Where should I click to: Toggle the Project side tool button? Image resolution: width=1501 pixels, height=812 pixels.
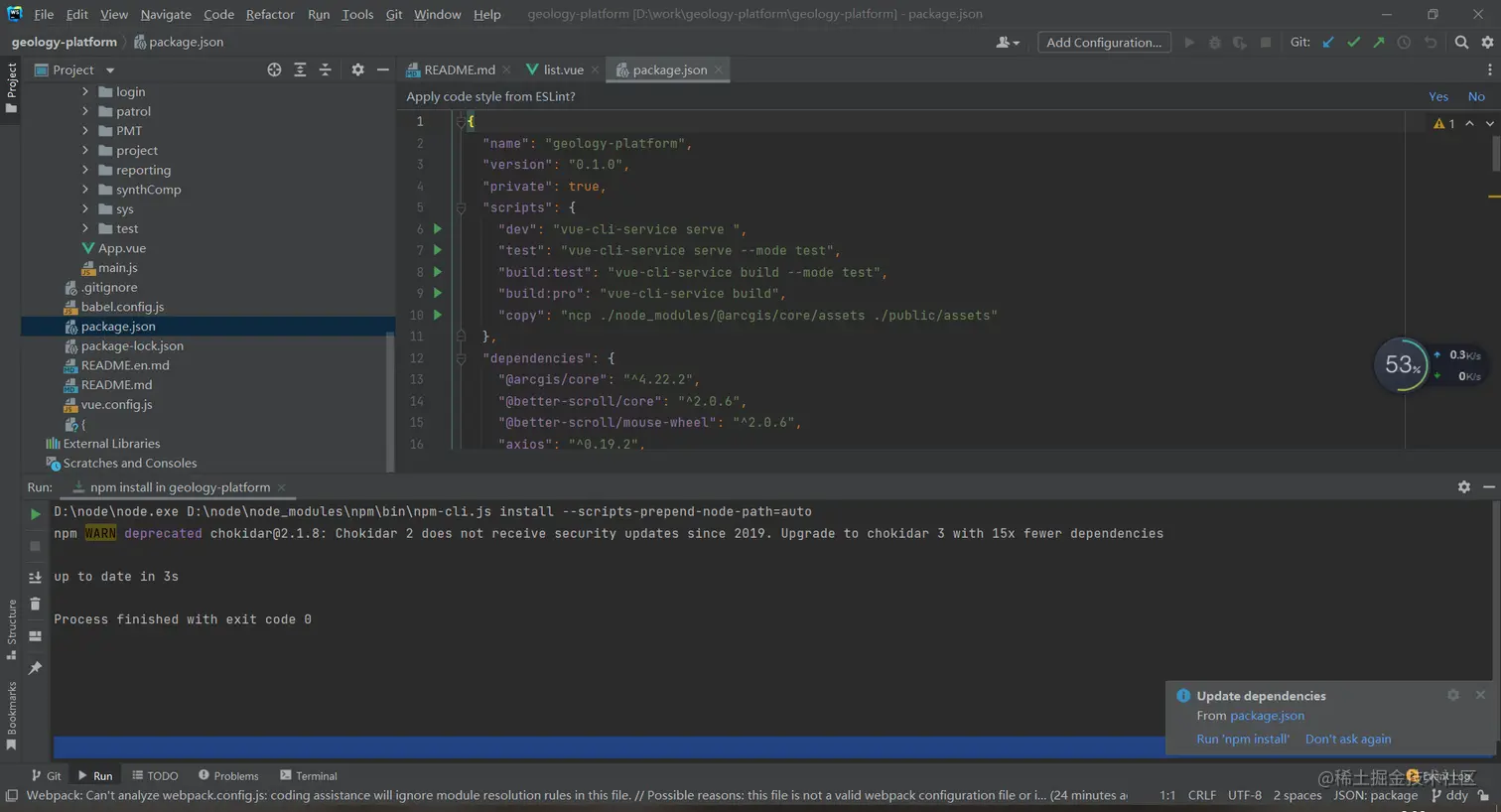12,87
